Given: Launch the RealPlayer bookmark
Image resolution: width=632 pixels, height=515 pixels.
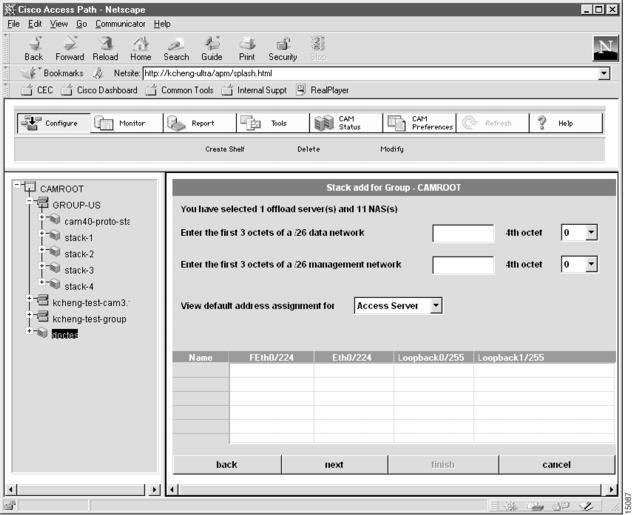Looking at the screenshot, I should tap(323, 90).
